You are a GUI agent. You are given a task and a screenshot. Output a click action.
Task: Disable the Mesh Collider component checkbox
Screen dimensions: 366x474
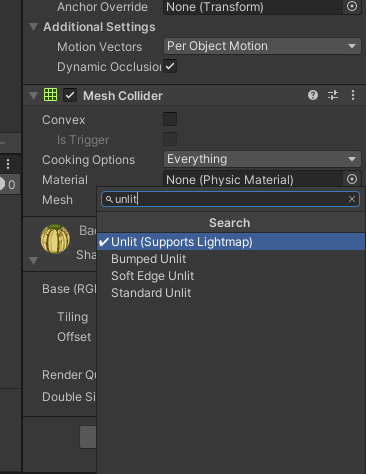click(x=70, y=95)
